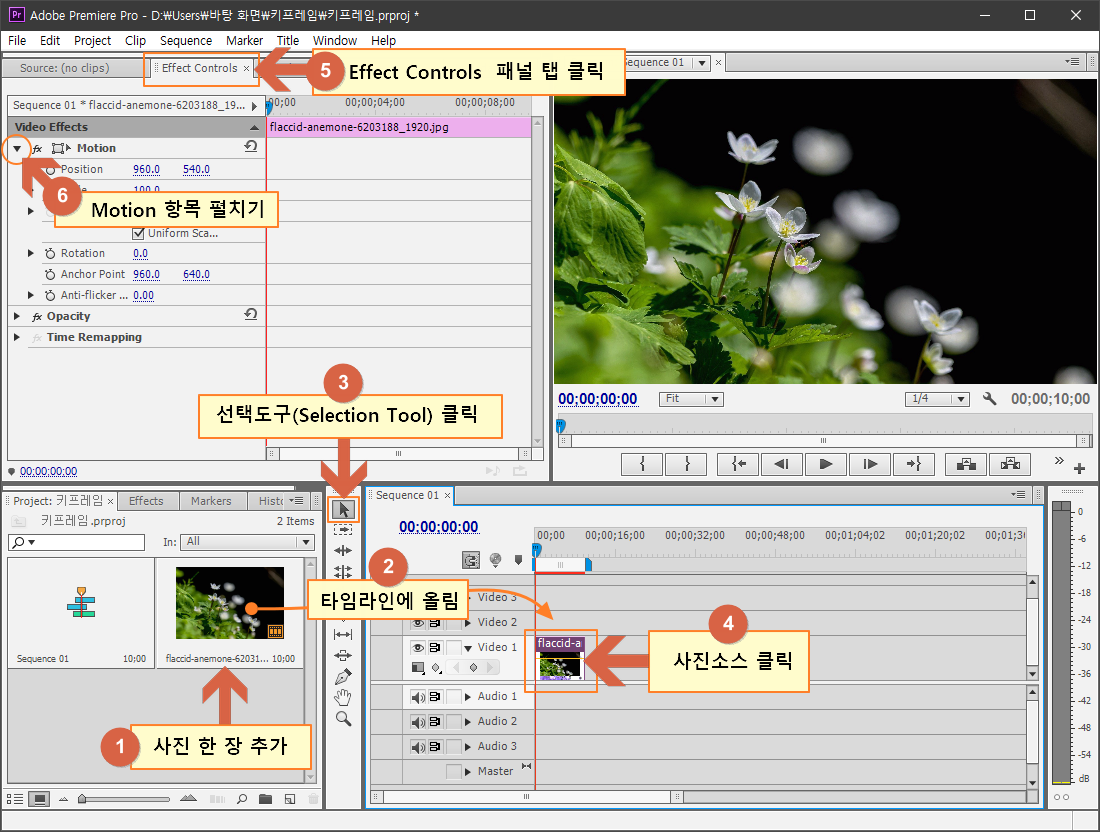Select the Selection Tool arrow in the toolbox
This screenshot has width=1100, height=832.
[343, 509]
